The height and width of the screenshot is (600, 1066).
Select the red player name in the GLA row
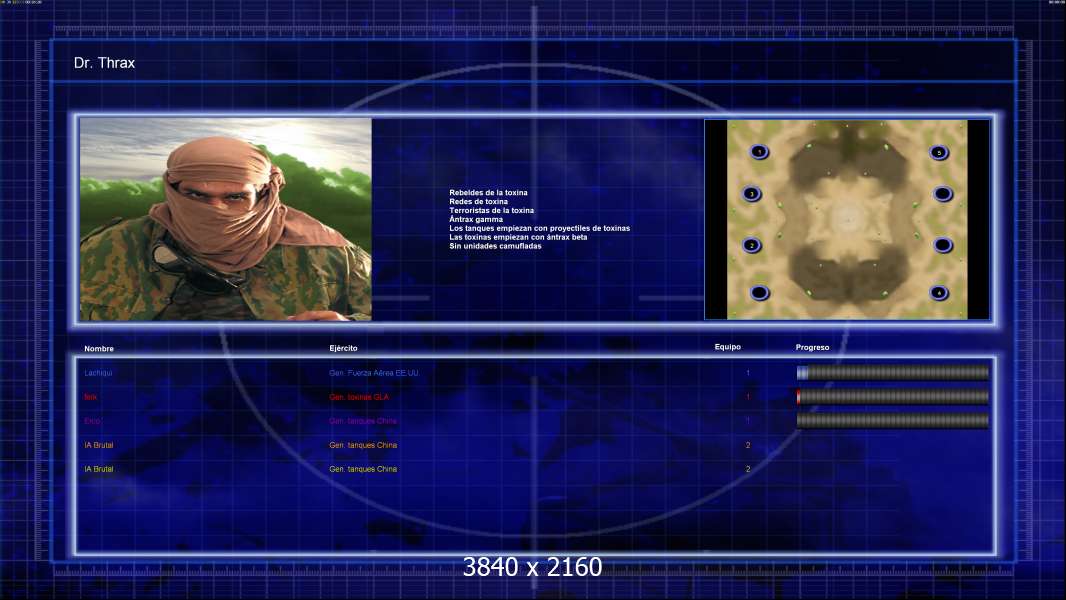(90, 398)
